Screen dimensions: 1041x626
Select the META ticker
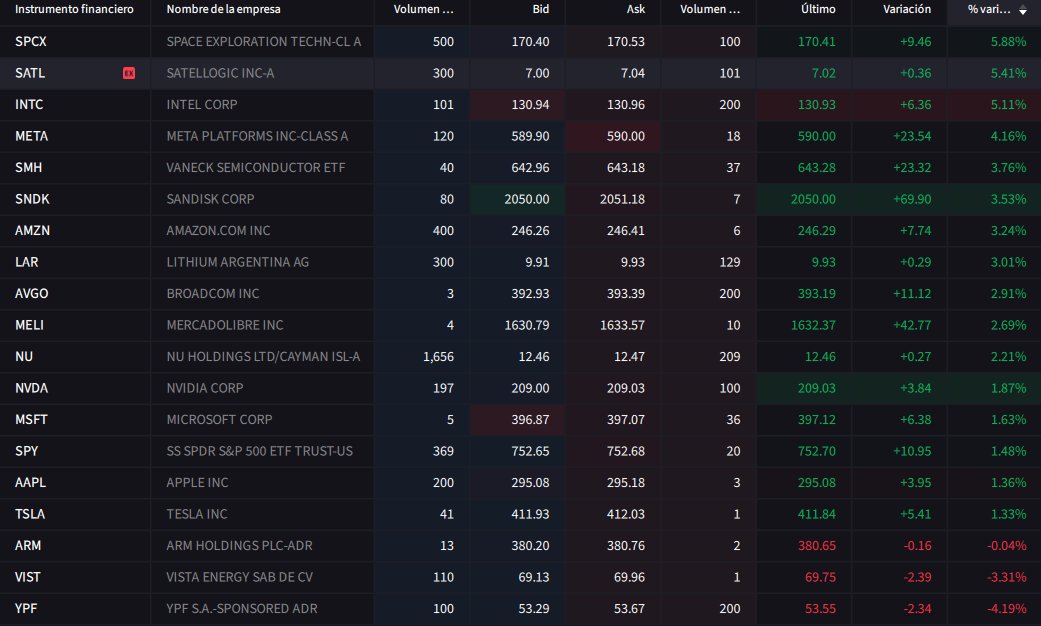pyautogui.click(x=31, y=136)
